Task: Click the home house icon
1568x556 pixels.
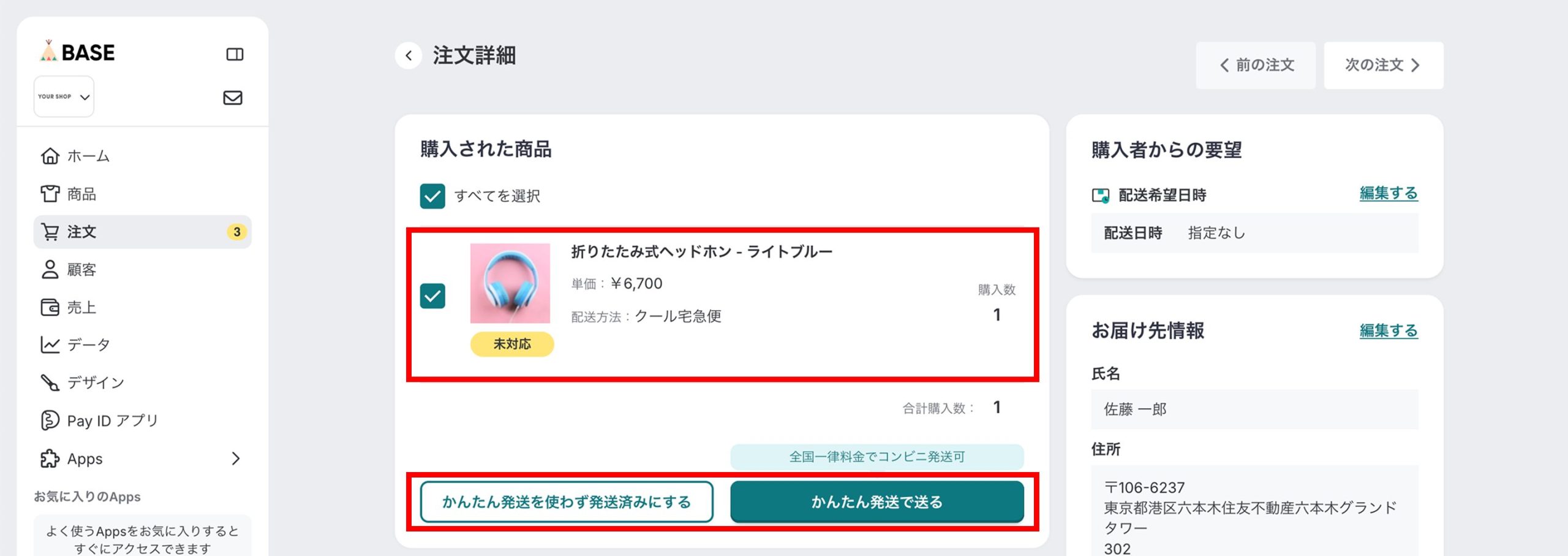Action: 50,156
